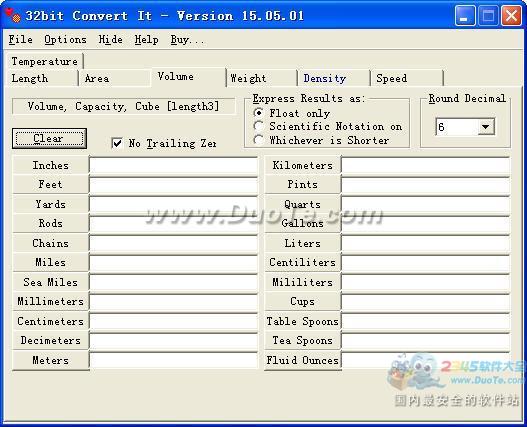This screenshot has height=427, width=527.
Task: Click the Centiliters unit button
Action: [302, 262]
